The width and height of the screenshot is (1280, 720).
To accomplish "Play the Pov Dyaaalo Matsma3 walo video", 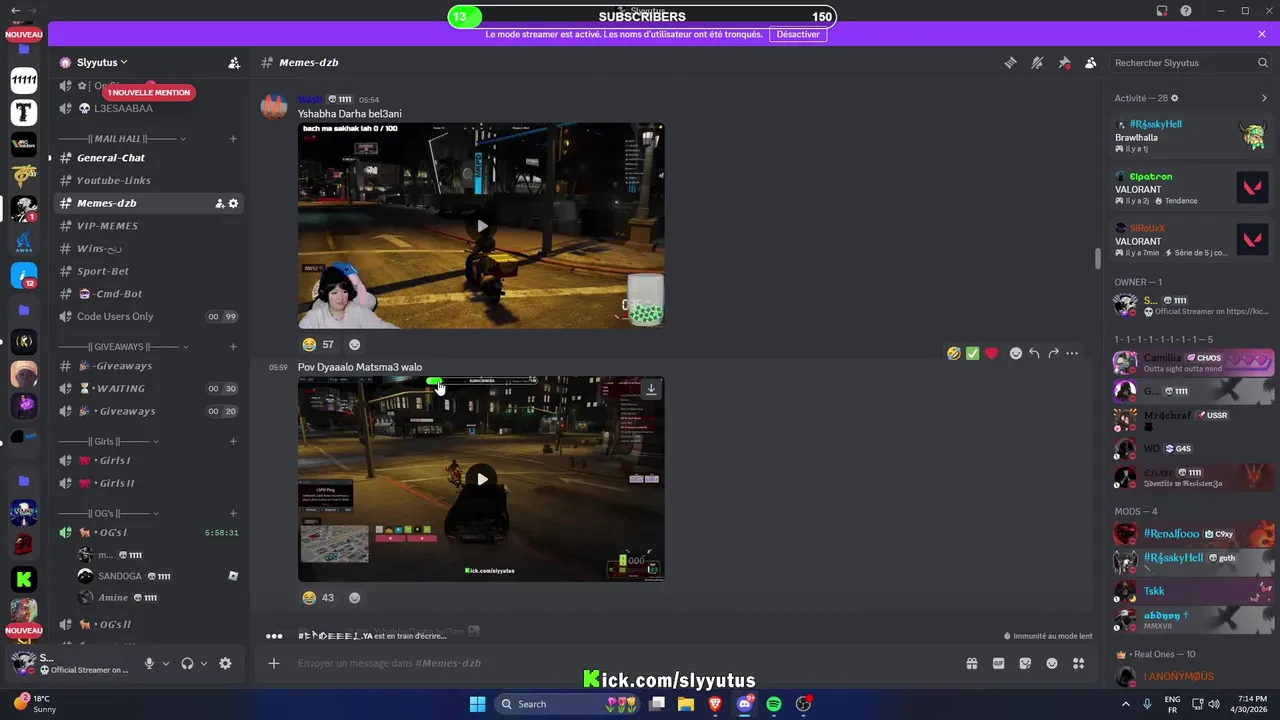I will click(x=482, y=479).
